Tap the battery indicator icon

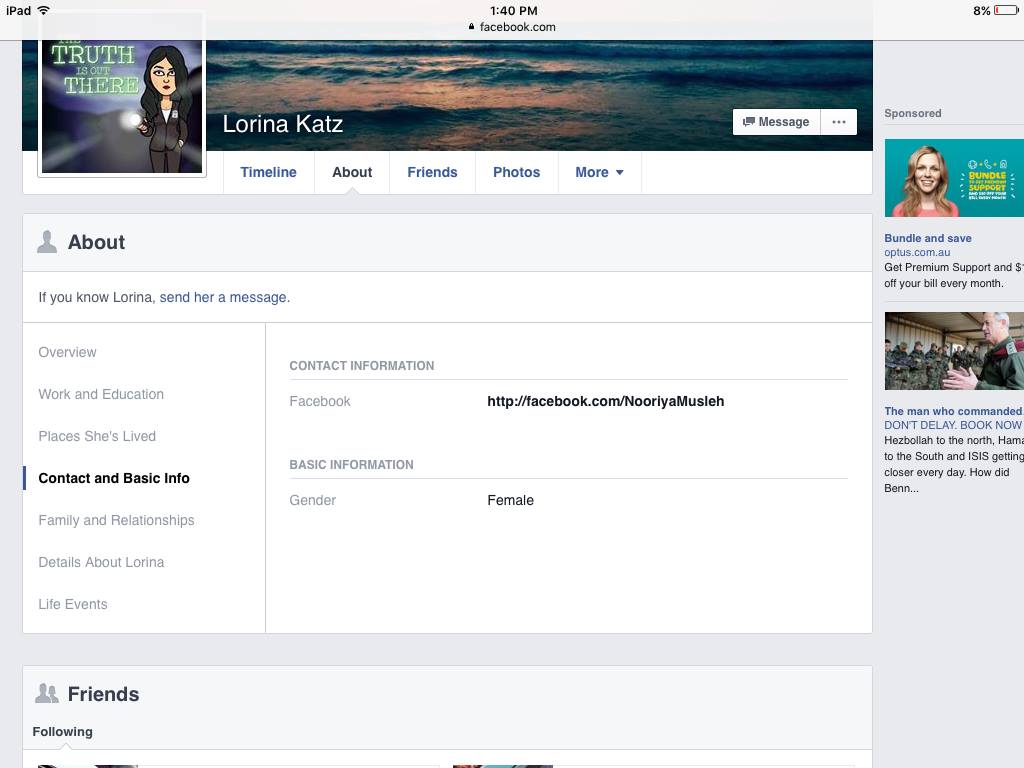click(1006, 10)
